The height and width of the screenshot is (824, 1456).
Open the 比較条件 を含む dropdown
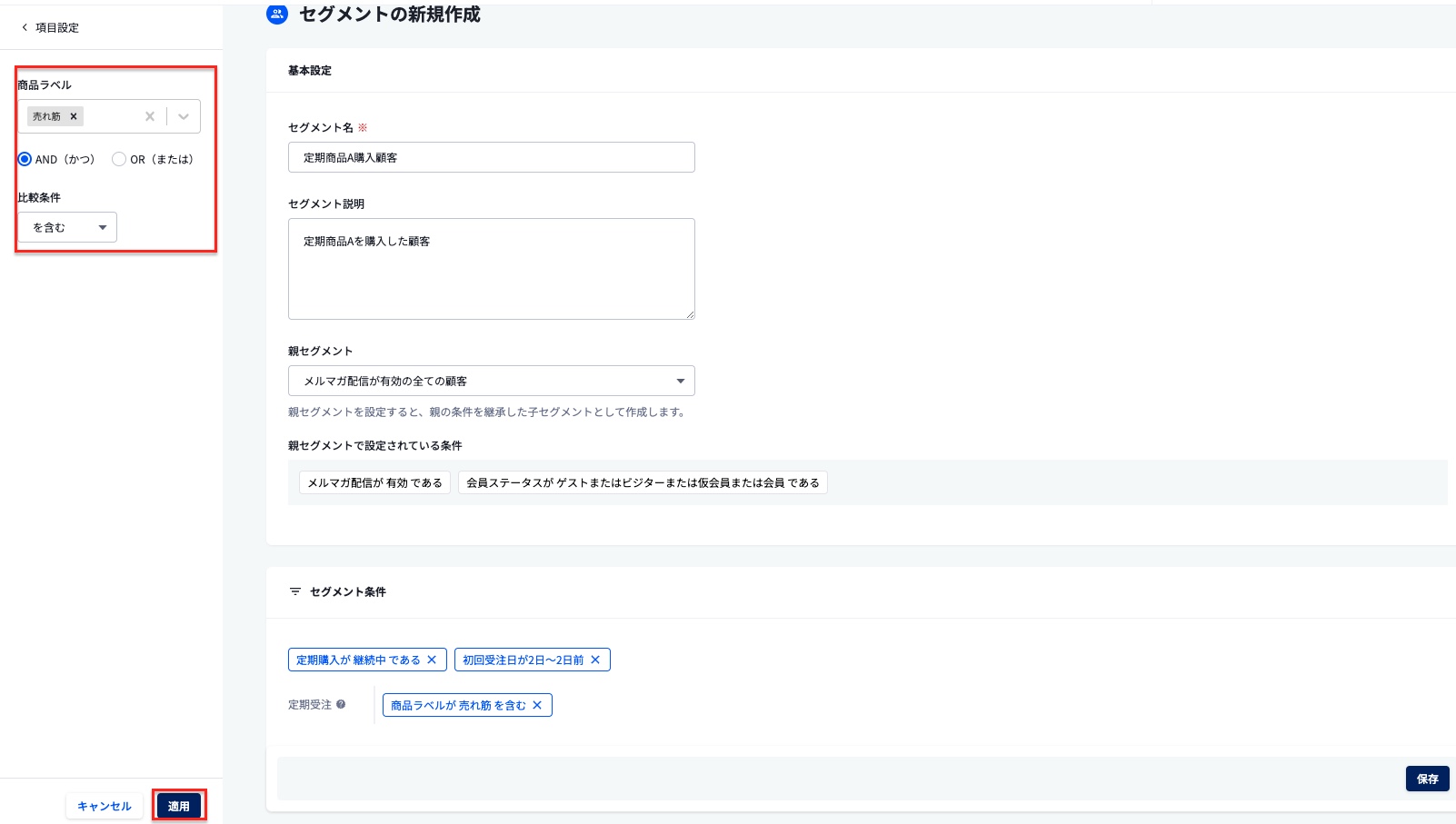tap(66, 227)
